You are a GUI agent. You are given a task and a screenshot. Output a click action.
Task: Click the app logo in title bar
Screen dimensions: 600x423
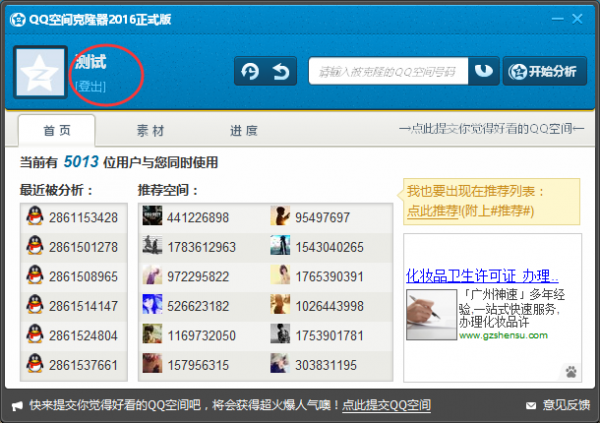tap(18, 20)
